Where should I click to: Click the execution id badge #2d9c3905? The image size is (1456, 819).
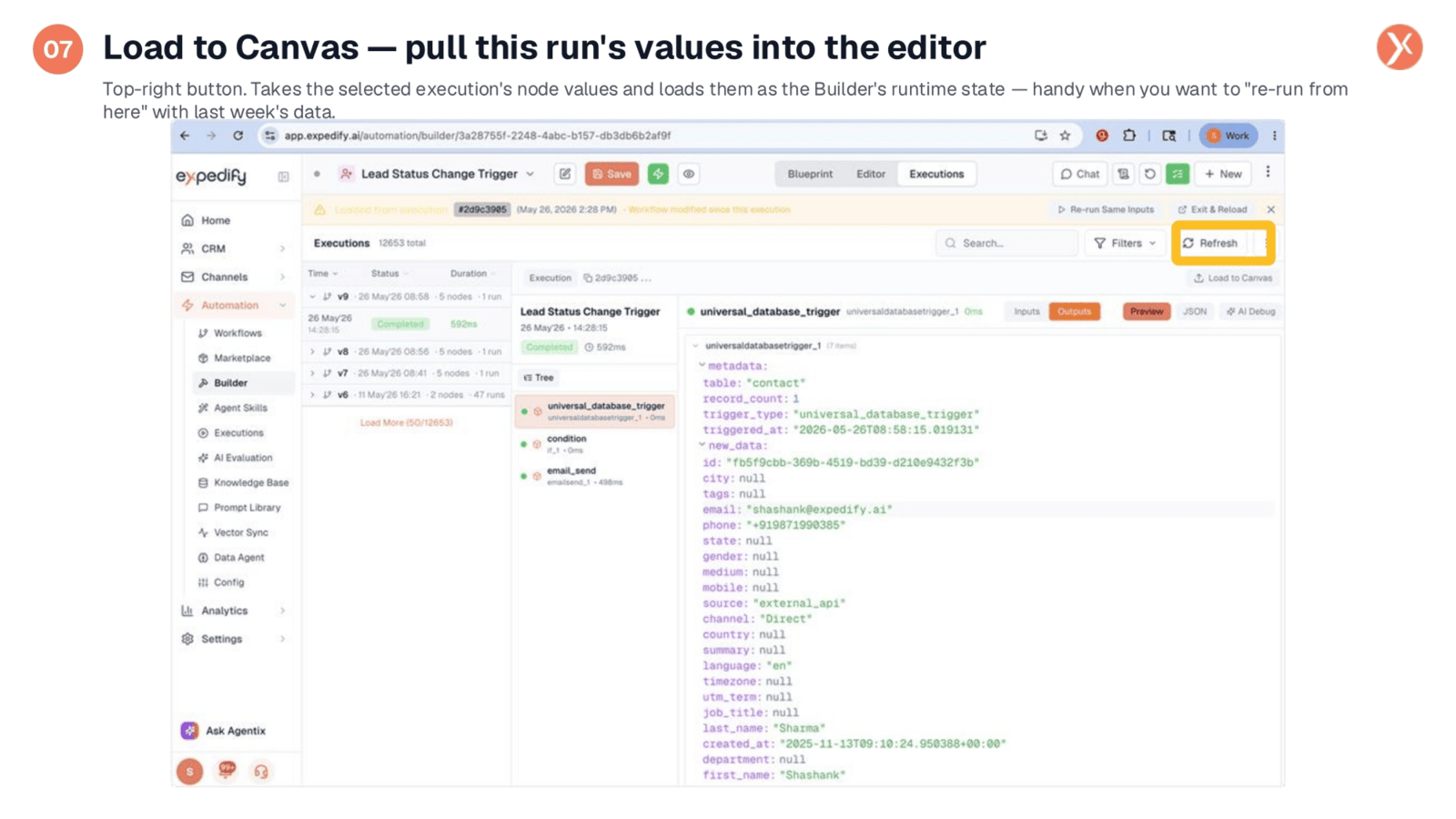click(482, 209)
